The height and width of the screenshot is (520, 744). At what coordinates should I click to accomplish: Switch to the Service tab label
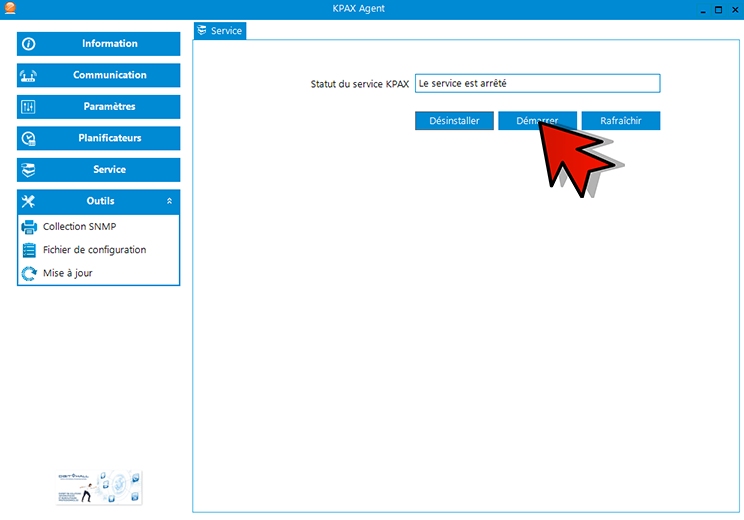click(x=226, y=31)
